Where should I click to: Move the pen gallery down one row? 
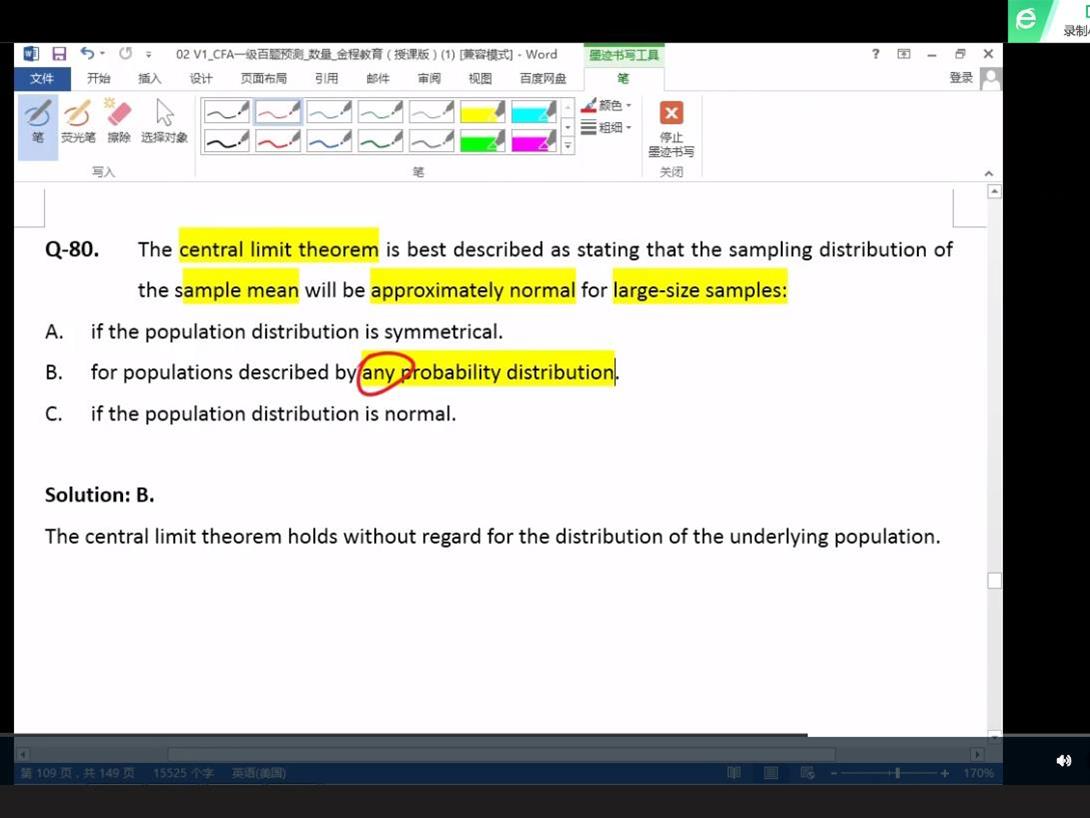tap(568, 127)
